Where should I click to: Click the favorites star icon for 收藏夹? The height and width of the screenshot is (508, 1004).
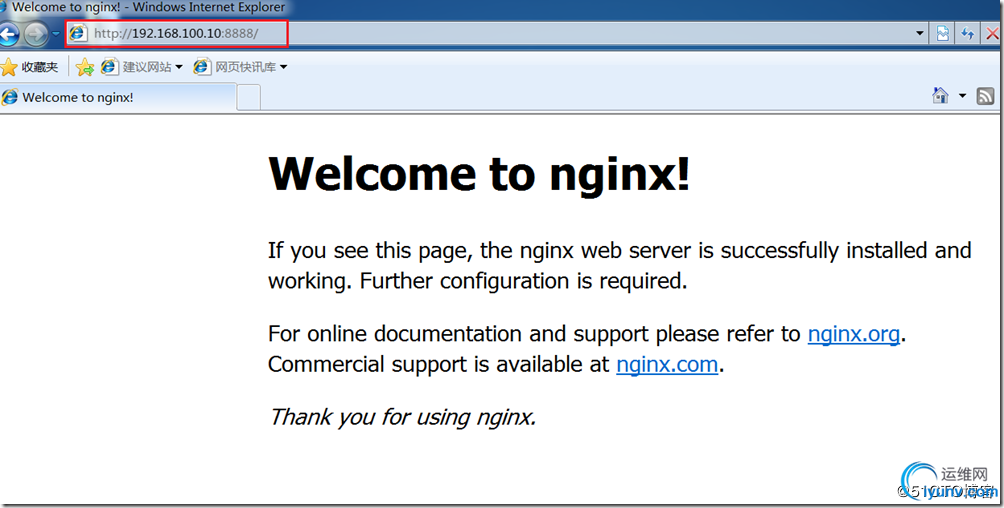coord(9,67)
